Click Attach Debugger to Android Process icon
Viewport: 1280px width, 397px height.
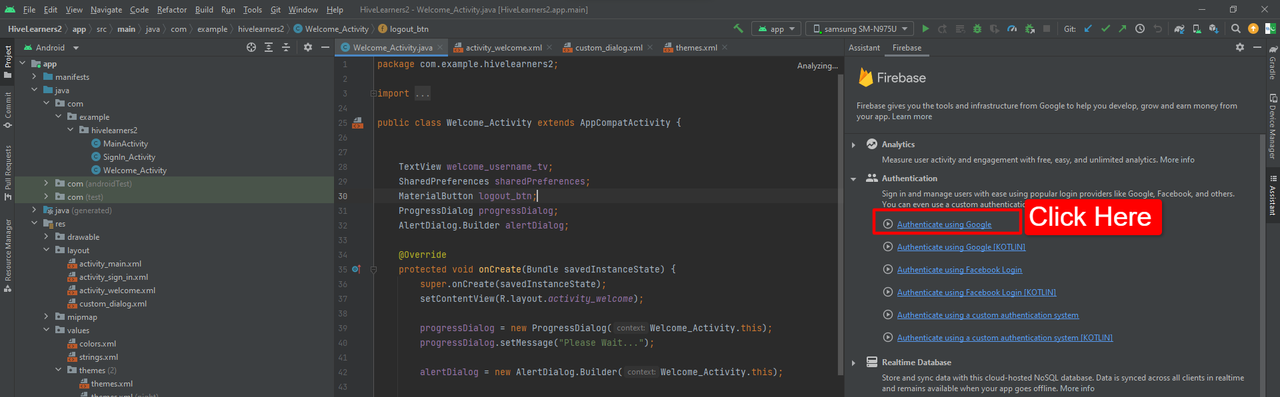(x=1030, y=29)
